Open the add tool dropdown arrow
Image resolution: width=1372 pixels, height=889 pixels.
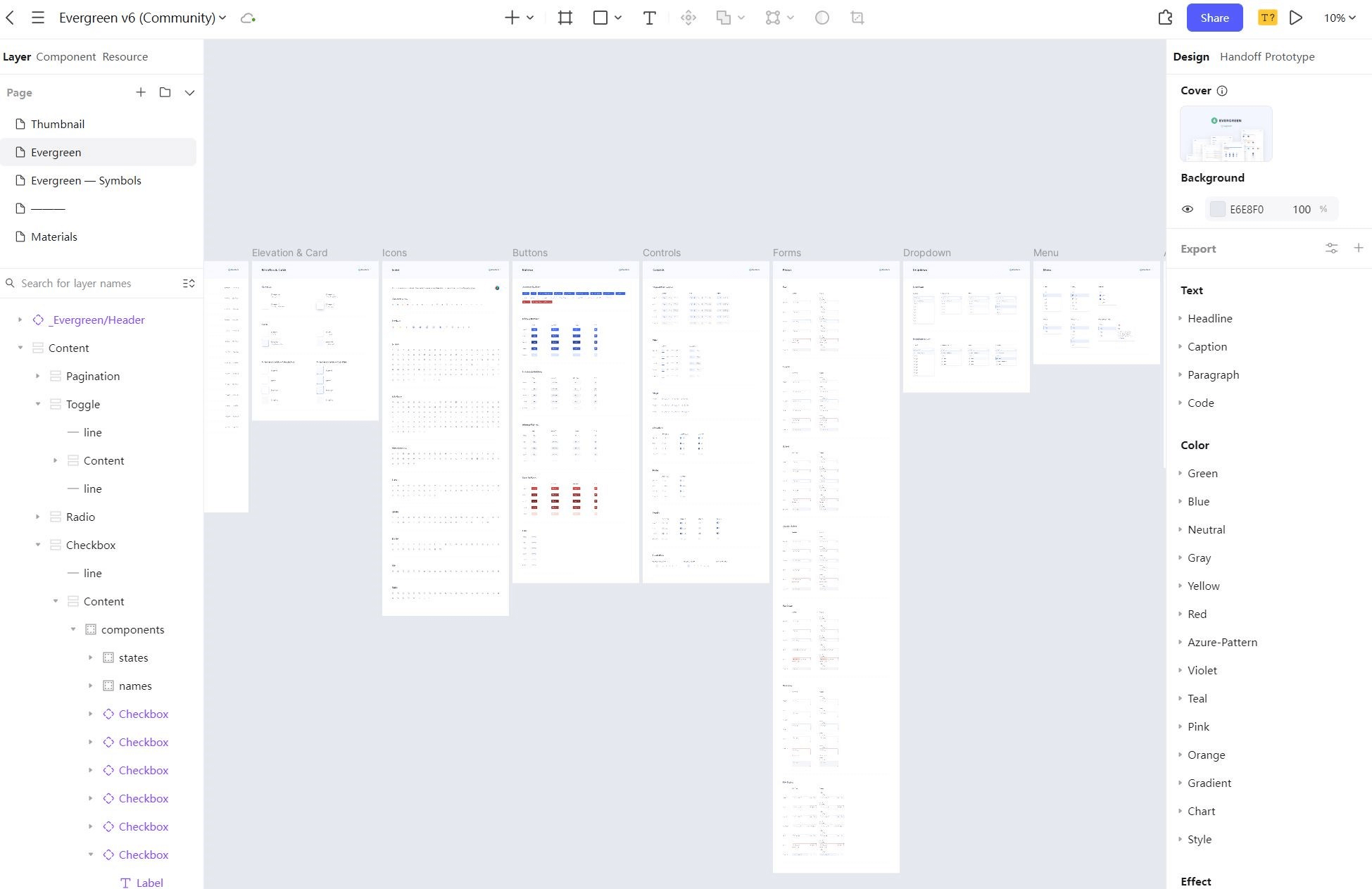530,18
